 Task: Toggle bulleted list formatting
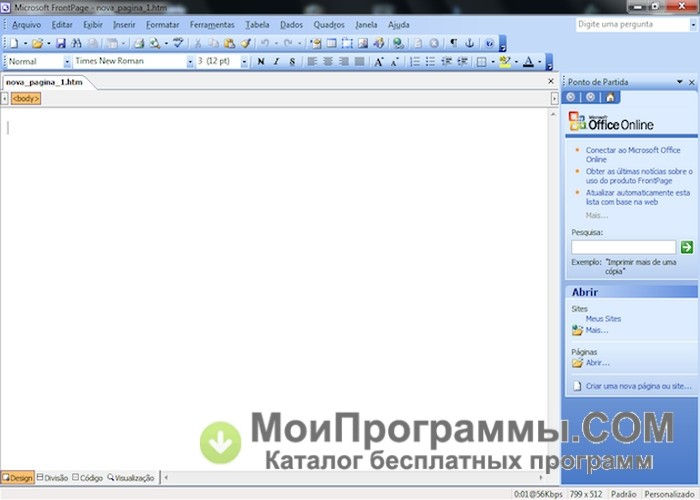point(431,62)
